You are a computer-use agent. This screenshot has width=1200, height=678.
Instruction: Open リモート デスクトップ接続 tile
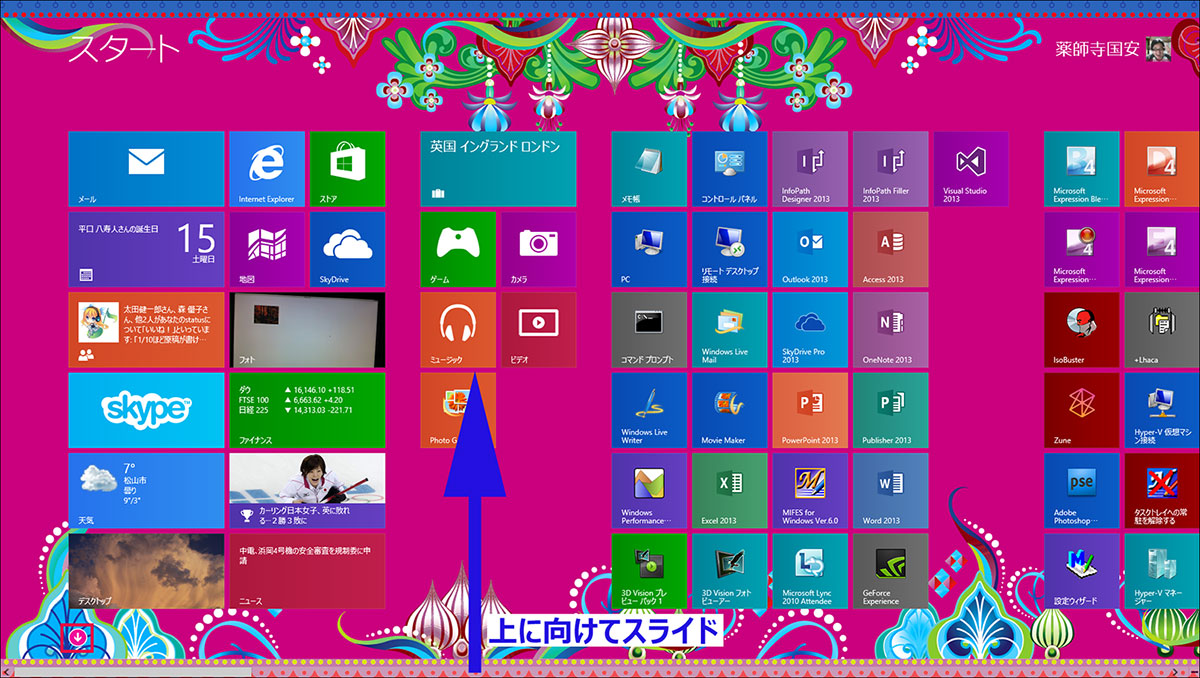point(729,249)
